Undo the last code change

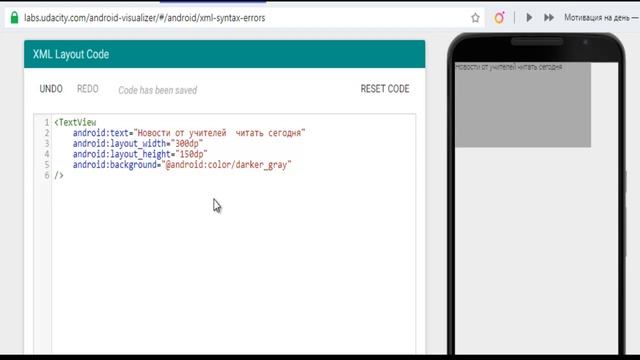51,89
